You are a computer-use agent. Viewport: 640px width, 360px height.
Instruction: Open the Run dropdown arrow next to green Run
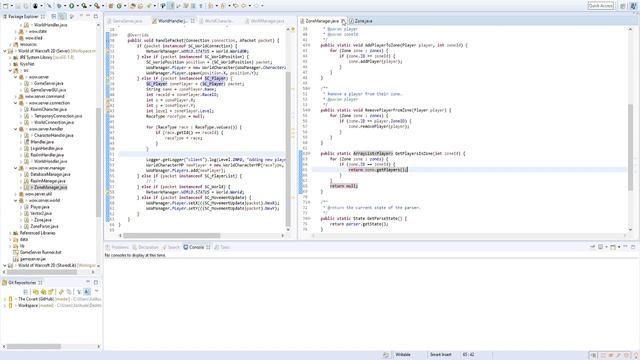click(x=78, y=6)
